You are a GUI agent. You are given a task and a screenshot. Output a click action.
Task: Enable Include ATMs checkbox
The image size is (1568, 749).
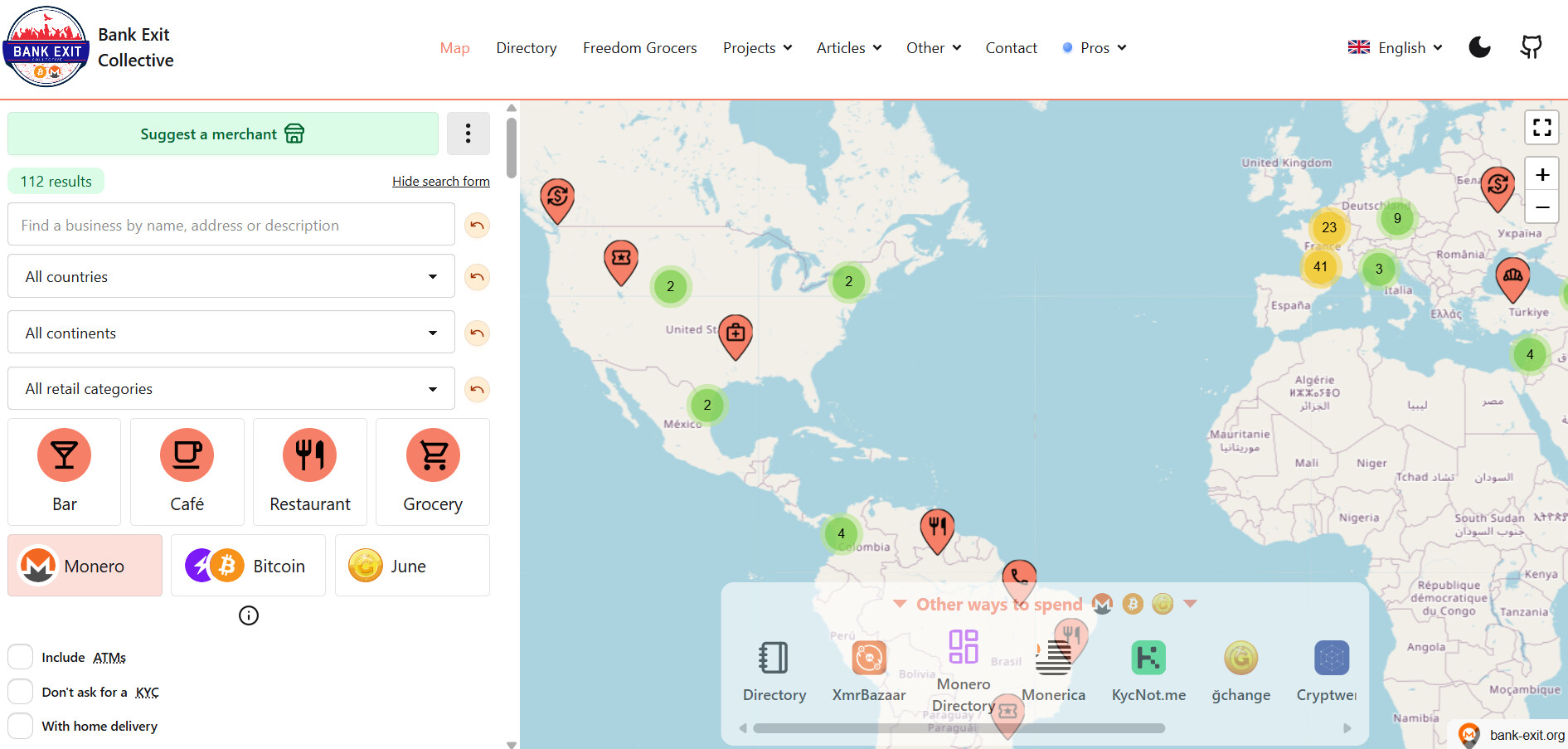(x=21, y=657)
